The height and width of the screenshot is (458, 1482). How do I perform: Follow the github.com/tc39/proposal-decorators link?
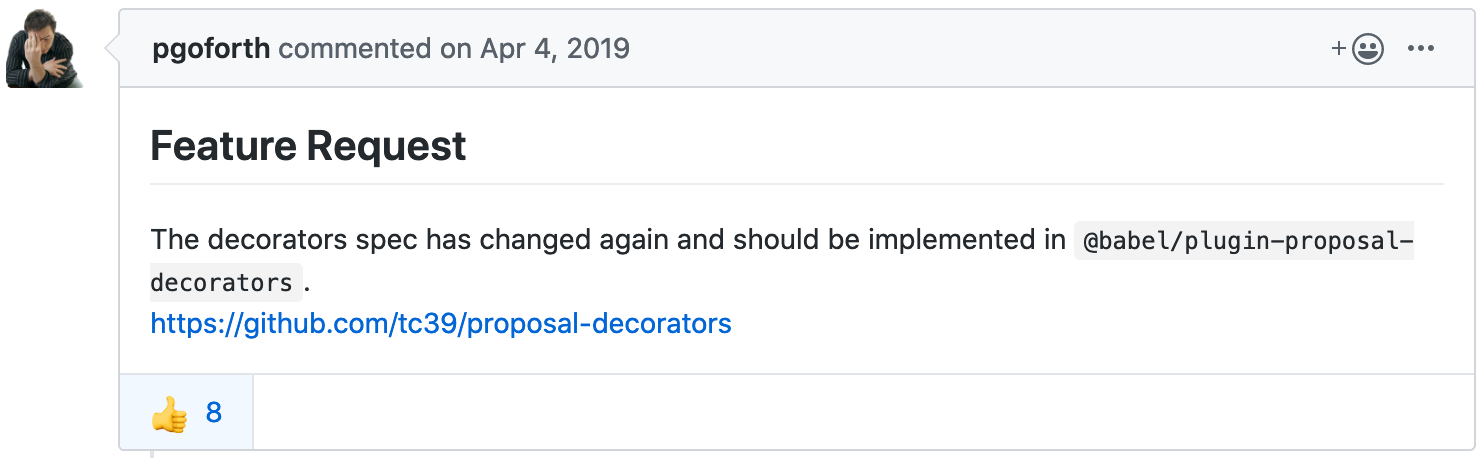coord(441,324)
